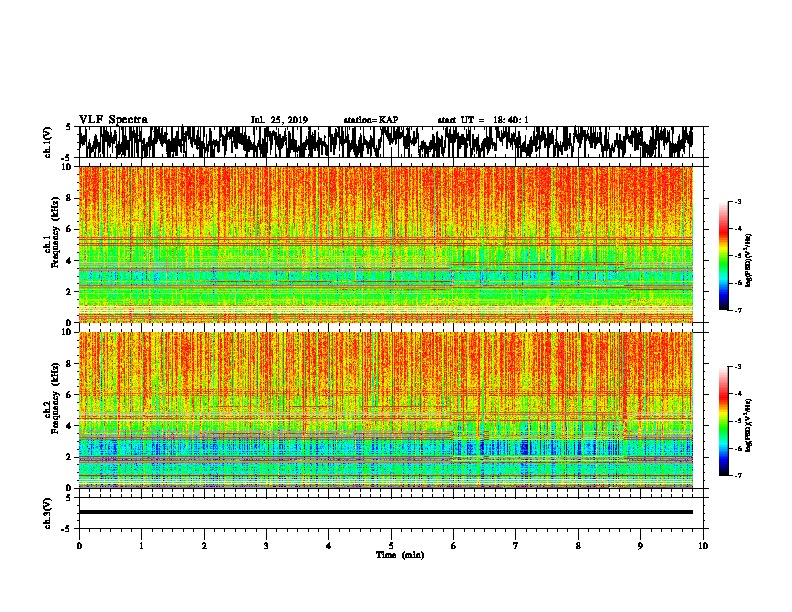Click the ch.2 spectrogram color scale bar
Screen dimensions: 792x612
(x=724, y=421)
